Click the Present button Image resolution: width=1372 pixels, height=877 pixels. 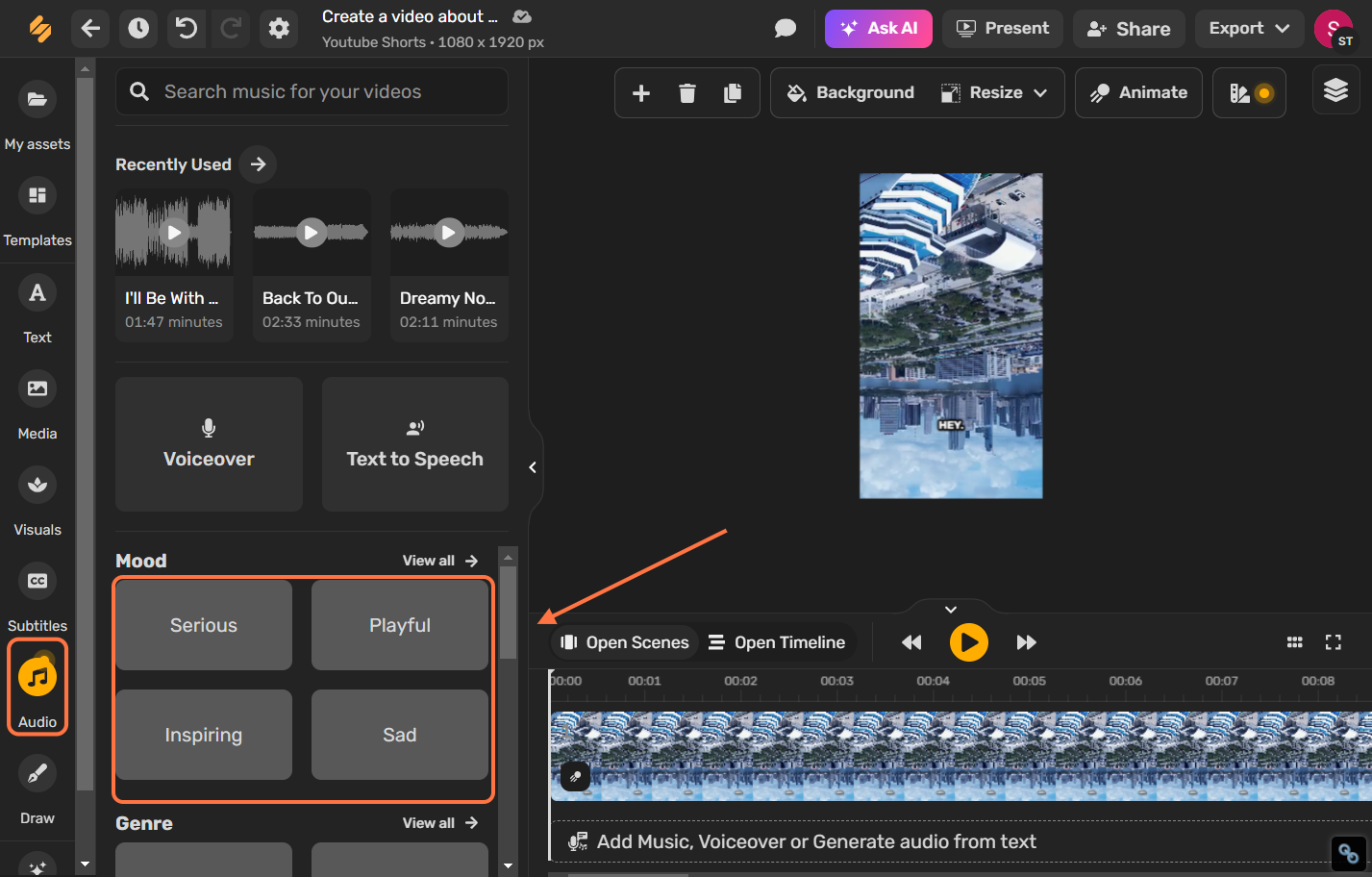click(1003, 29)
